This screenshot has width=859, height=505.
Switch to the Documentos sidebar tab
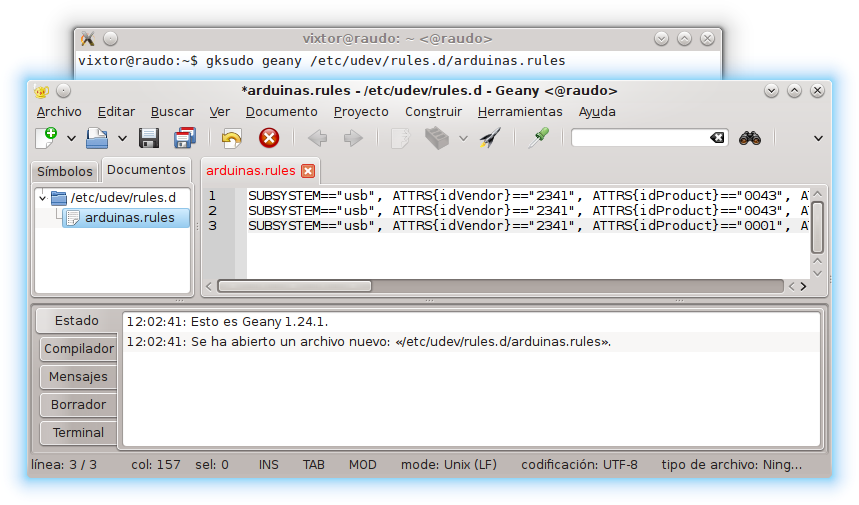pyautogui.click(x=146, y=170)
